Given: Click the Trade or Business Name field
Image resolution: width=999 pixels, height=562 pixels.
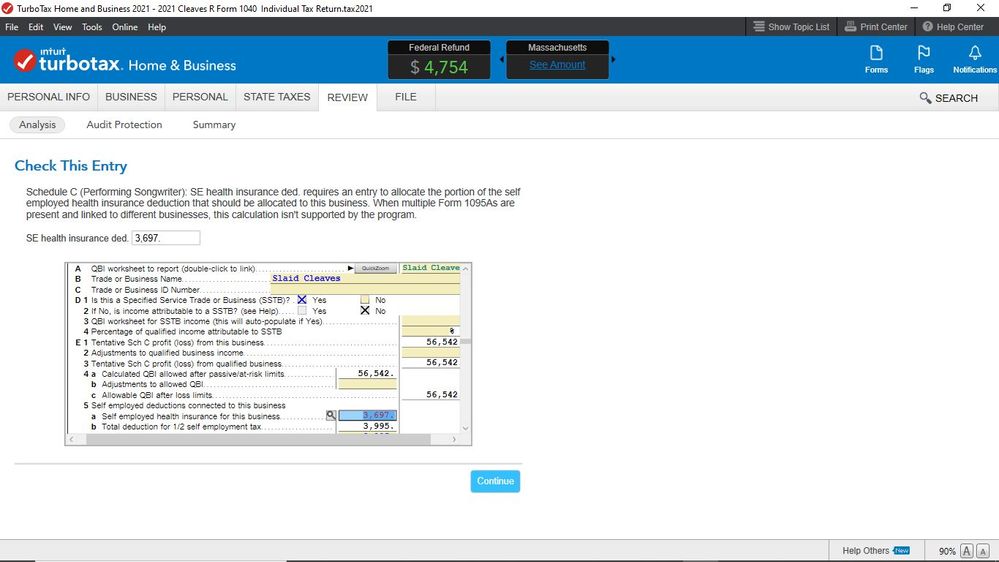Looking at the screenshot, I should tap(365, 278).
